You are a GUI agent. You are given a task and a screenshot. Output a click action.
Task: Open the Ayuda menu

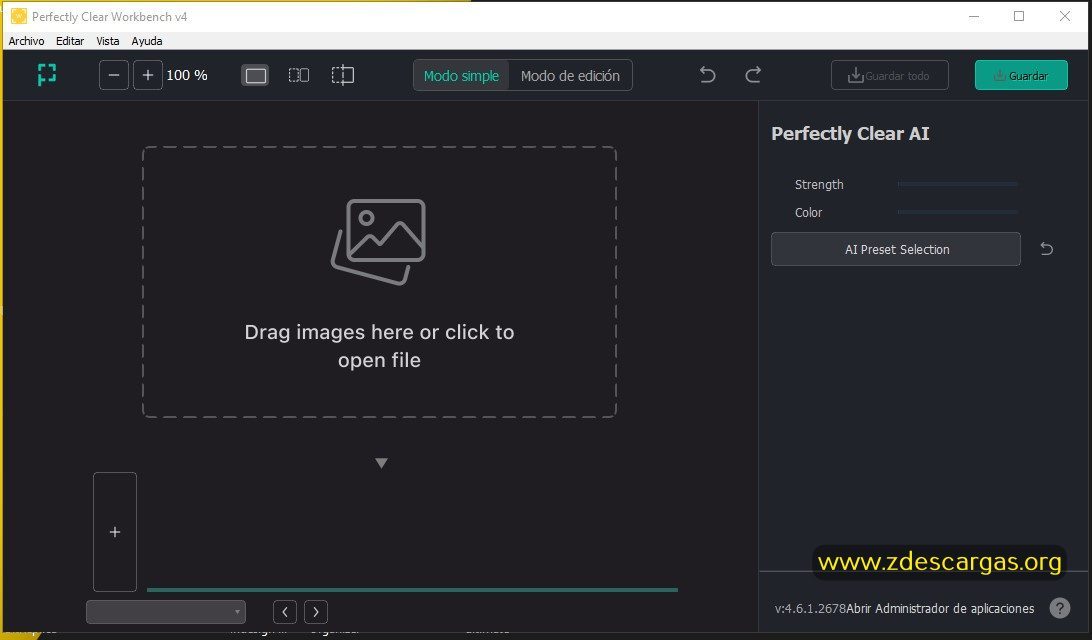click(147, 41)
